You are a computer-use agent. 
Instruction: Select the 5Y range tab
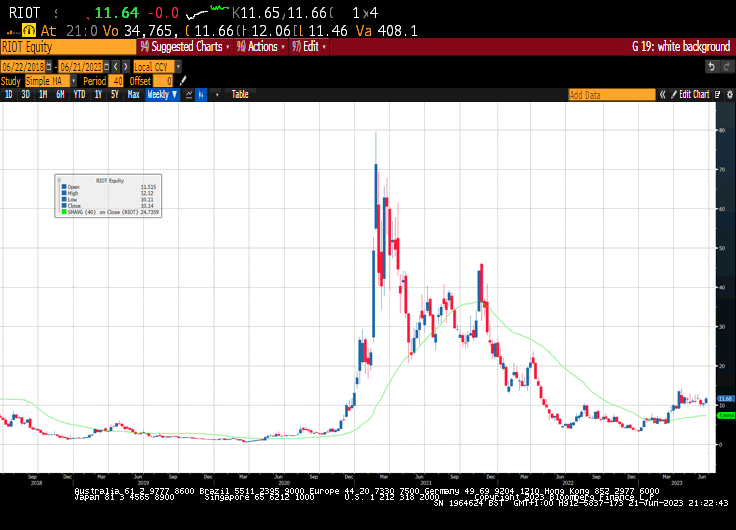tap(115, 94)
